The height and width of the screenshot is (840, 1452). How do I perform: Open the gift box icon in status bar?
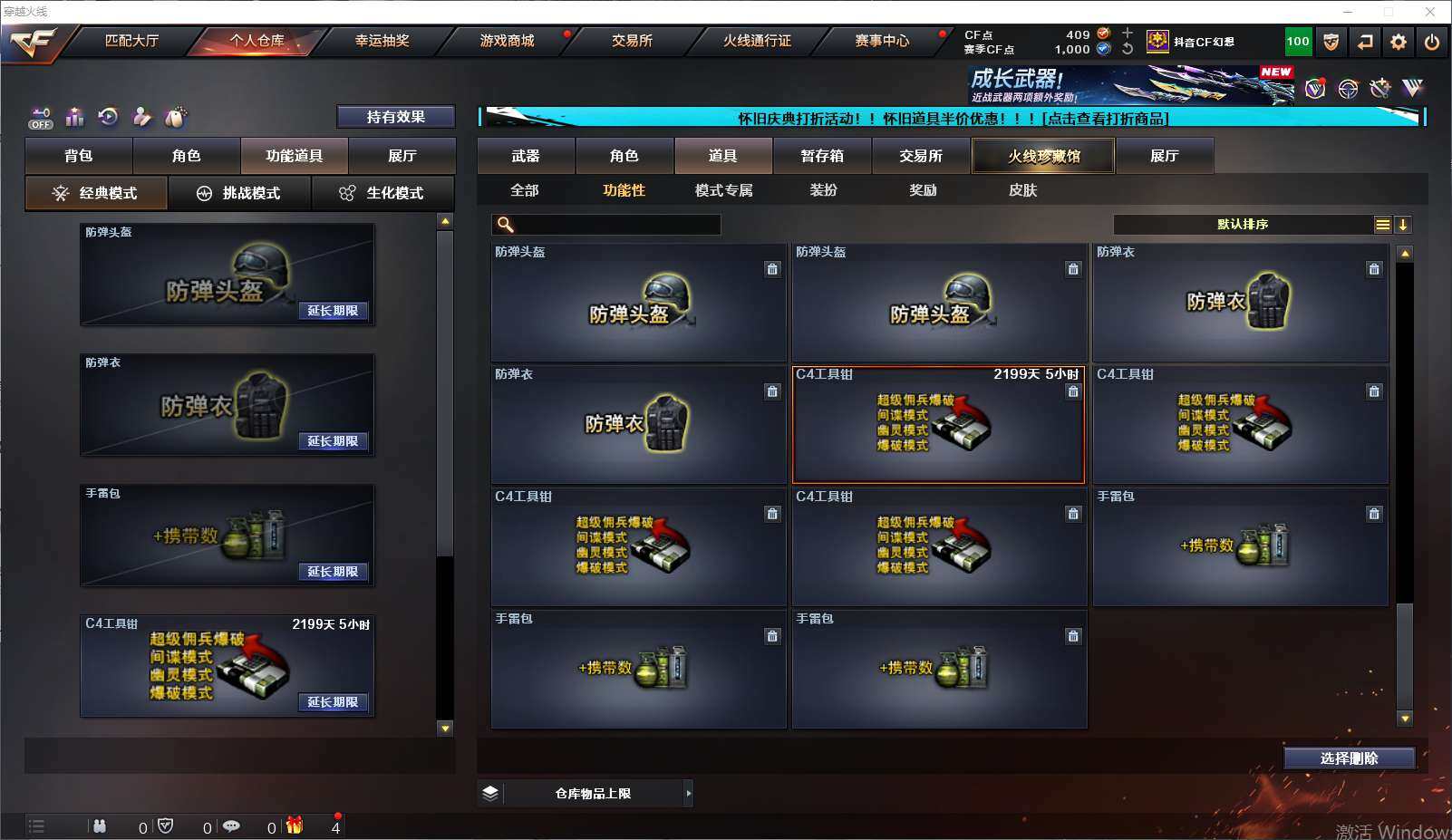(295, 826)
